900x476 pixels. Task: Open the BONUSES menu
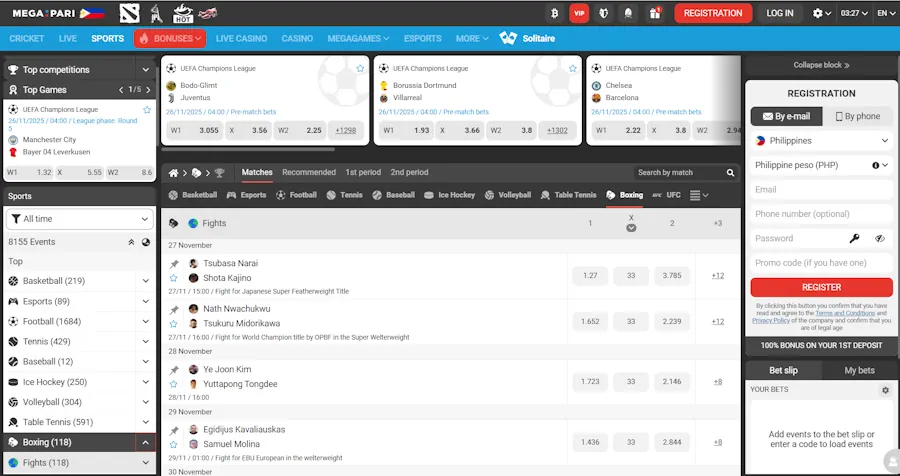click(x=170, y=38)
